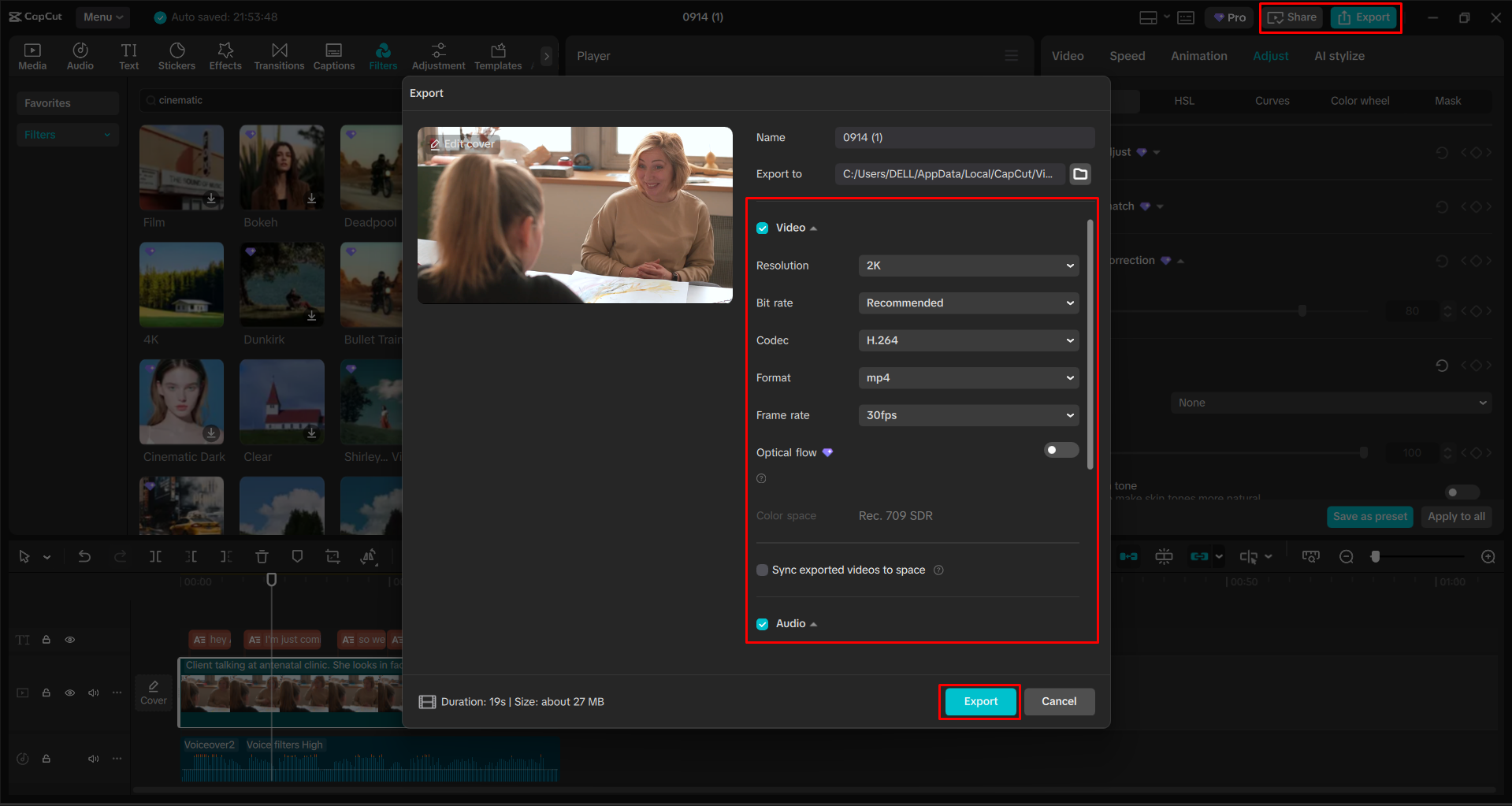Uncheck the Audio export option

(762, 623)
